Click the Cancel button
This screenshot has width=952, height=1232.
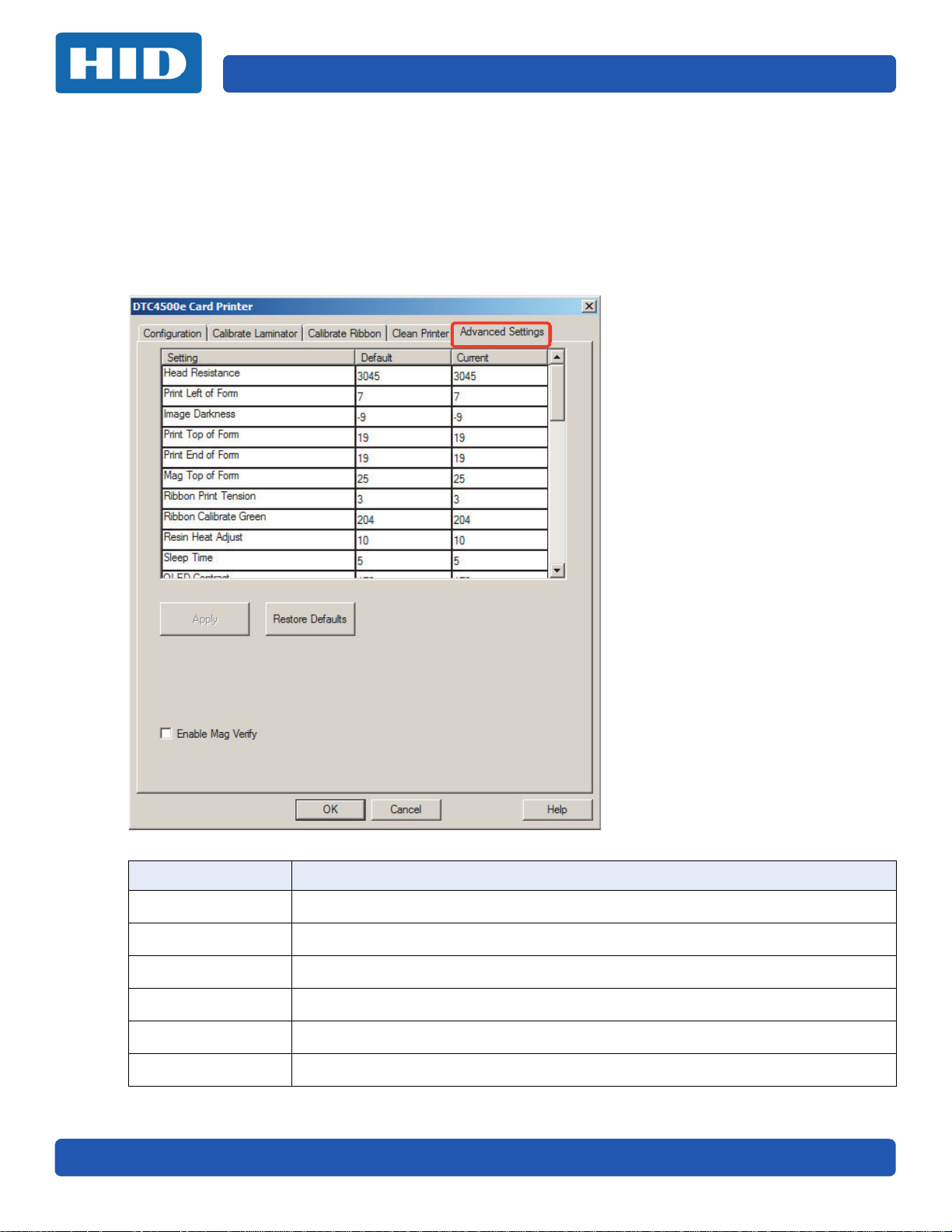(x=406, y=810)
